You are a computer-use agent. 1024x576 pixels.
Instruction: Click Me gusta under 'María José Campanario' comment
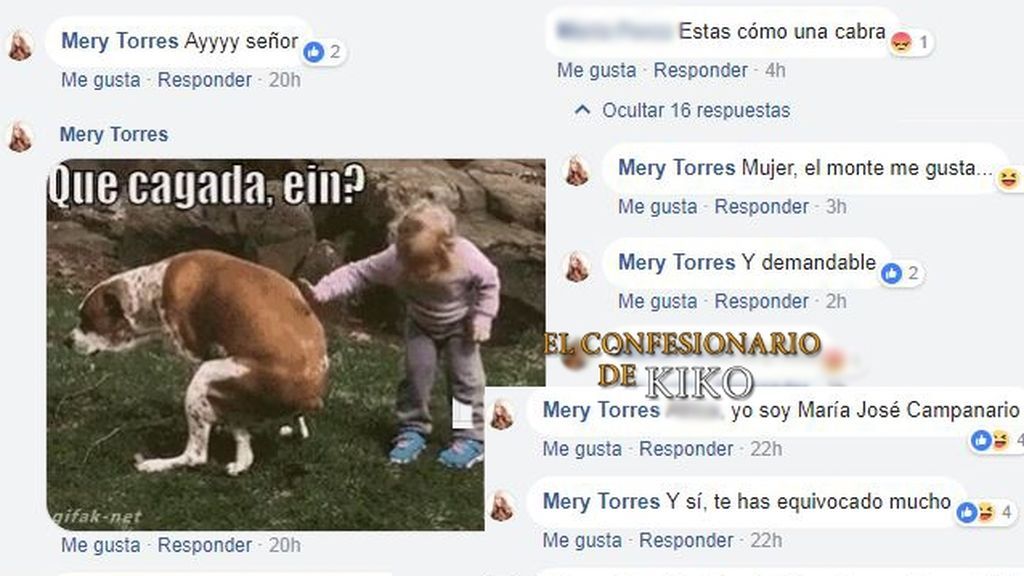click(x=582, y=449)
